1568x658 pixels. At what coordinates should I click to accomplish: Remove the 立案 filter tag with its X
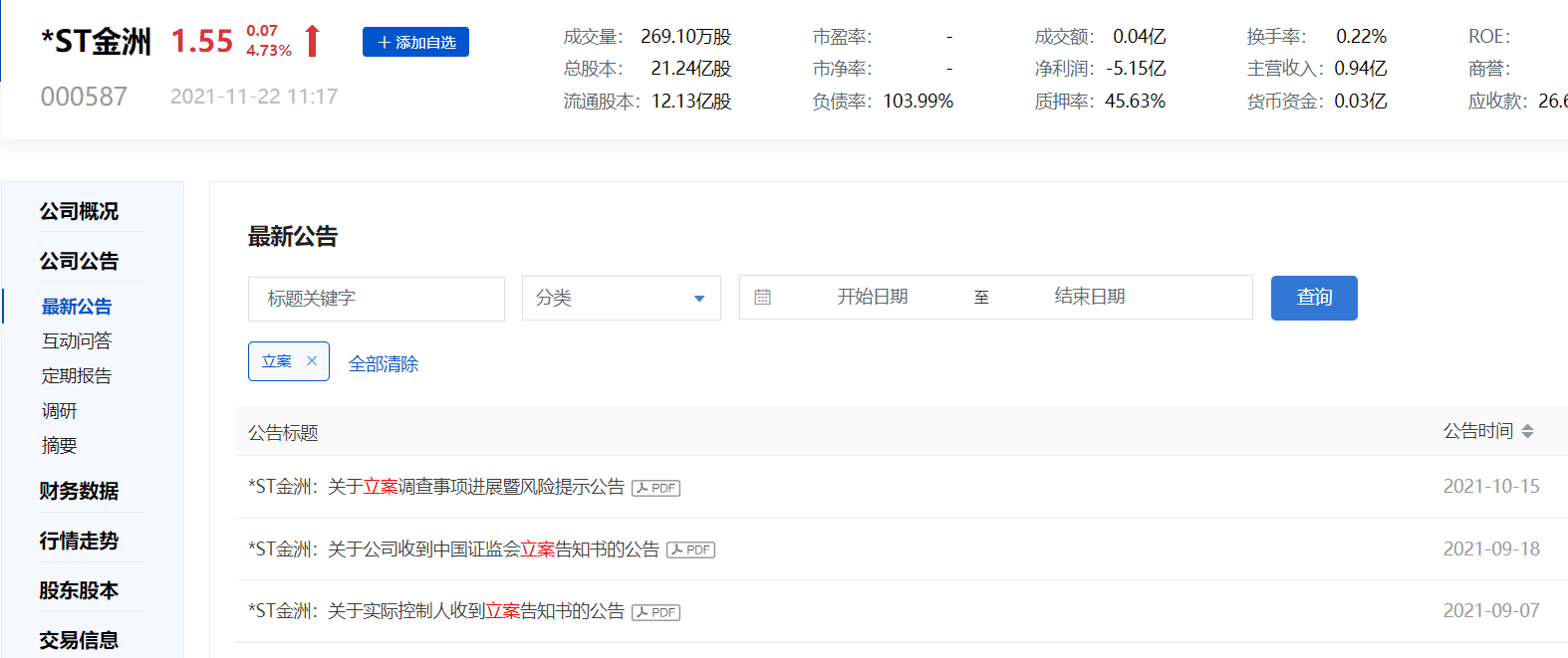click(312, 361)
